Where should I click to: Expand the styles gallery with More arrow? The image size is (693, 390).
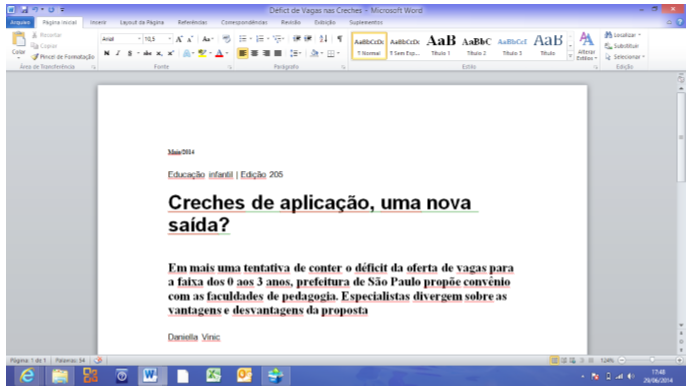point(570,56)
